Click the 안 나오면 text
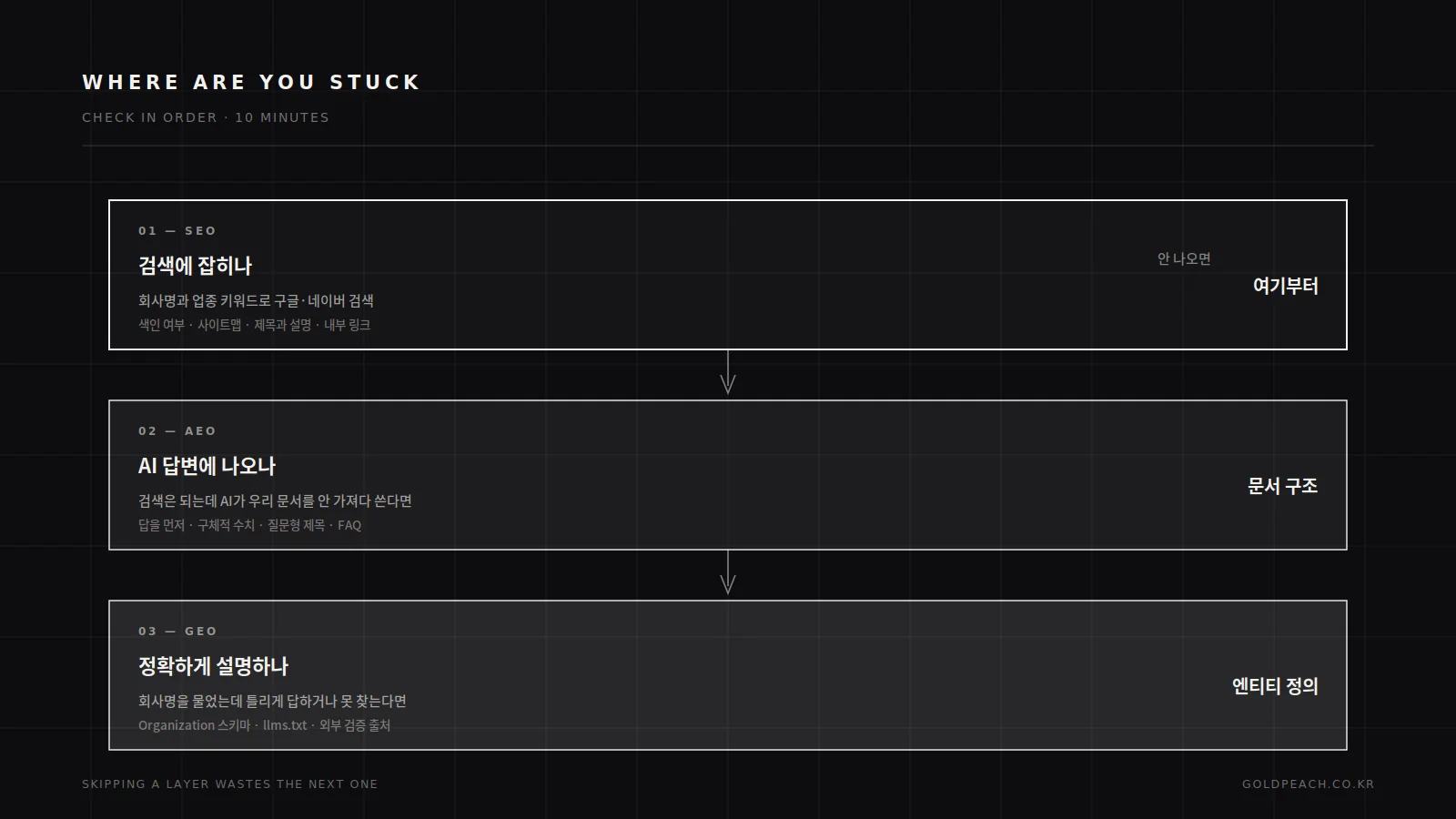The width and height of the screenshot is (1456, 819). pos(1184,258)
